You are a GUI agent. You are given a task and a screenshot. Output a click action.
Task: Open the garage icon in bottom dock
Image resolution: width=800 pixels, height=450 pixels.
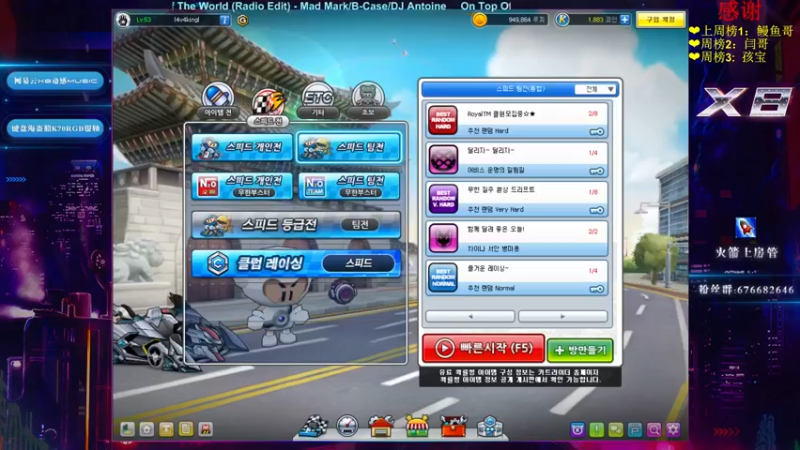point(381,426)
